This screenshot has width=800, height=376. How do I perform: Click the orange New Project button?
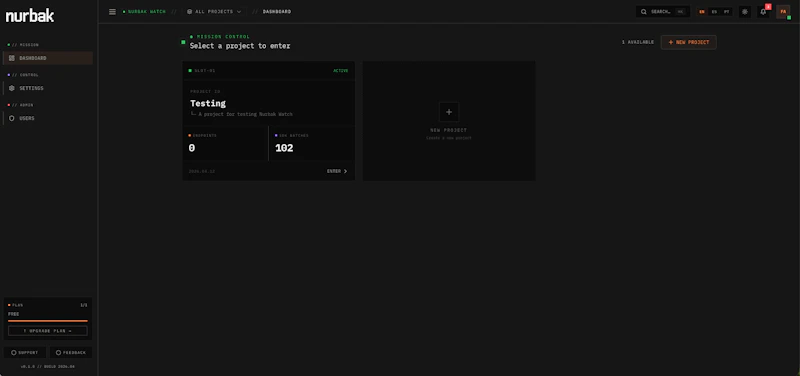(x=688, y=42)
